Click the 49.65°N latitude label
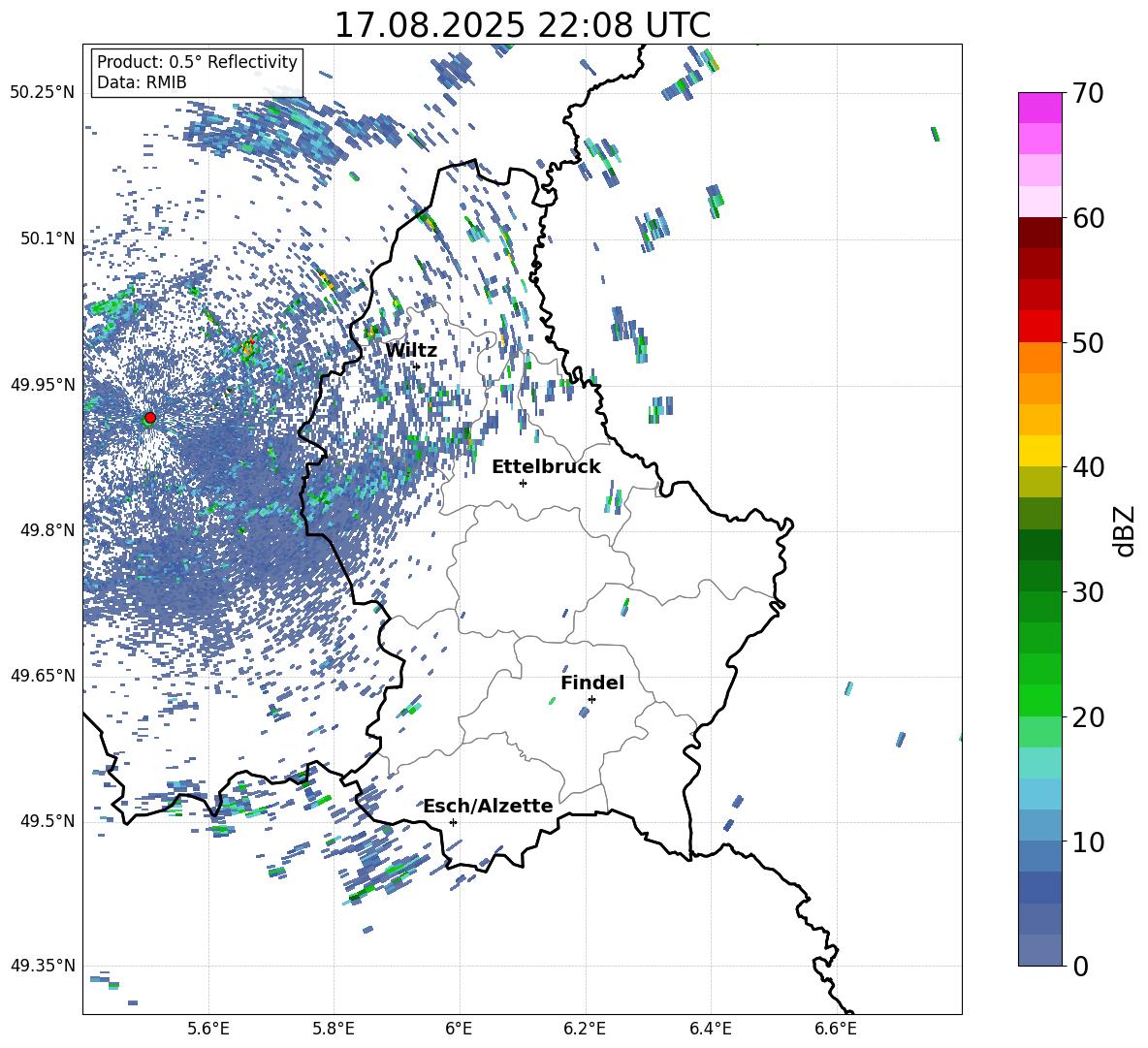This screenshot has width=1148, height=1048. 43,676
